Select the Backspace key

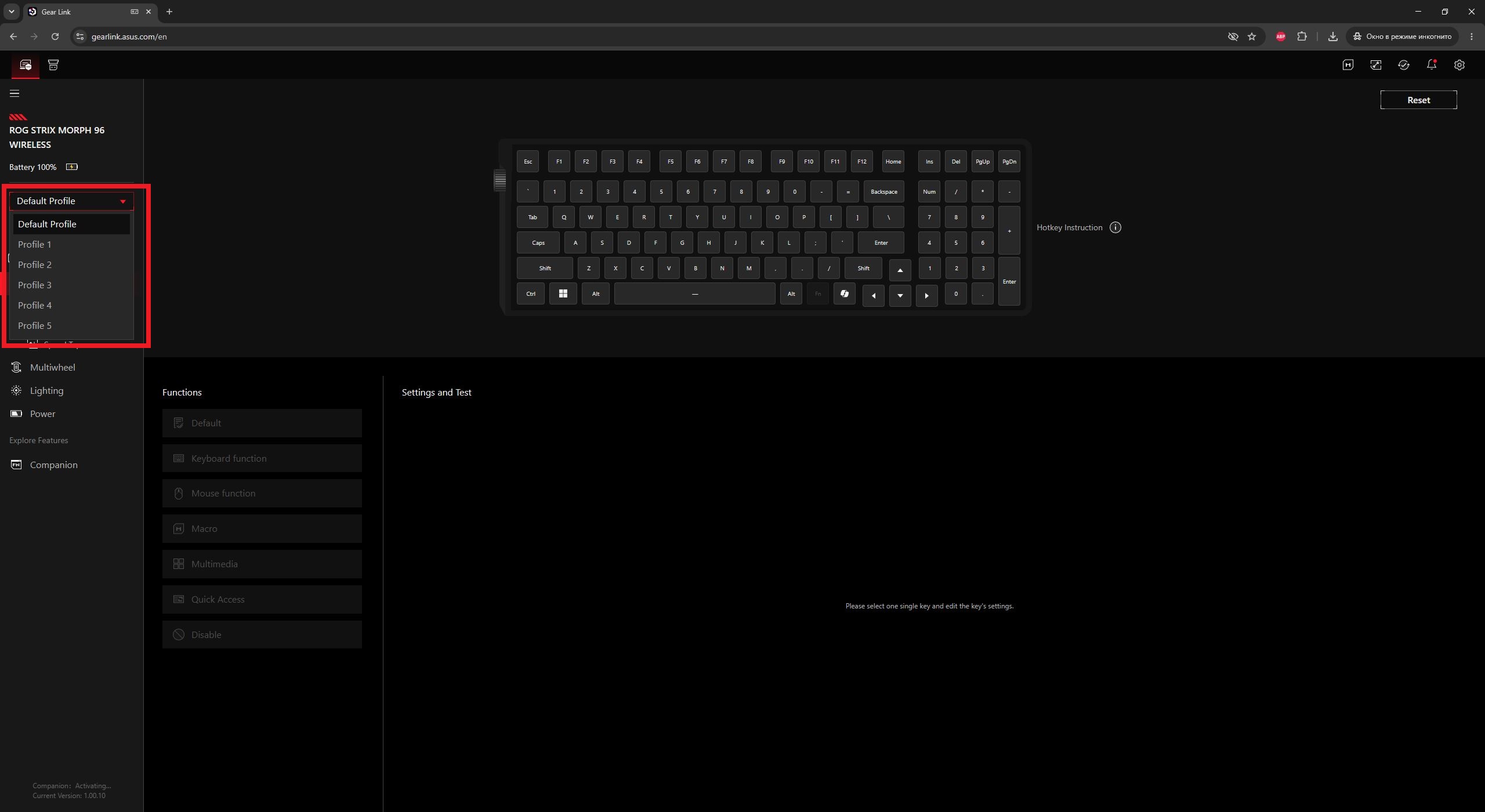pyautogui.click(x=884, y=191)
